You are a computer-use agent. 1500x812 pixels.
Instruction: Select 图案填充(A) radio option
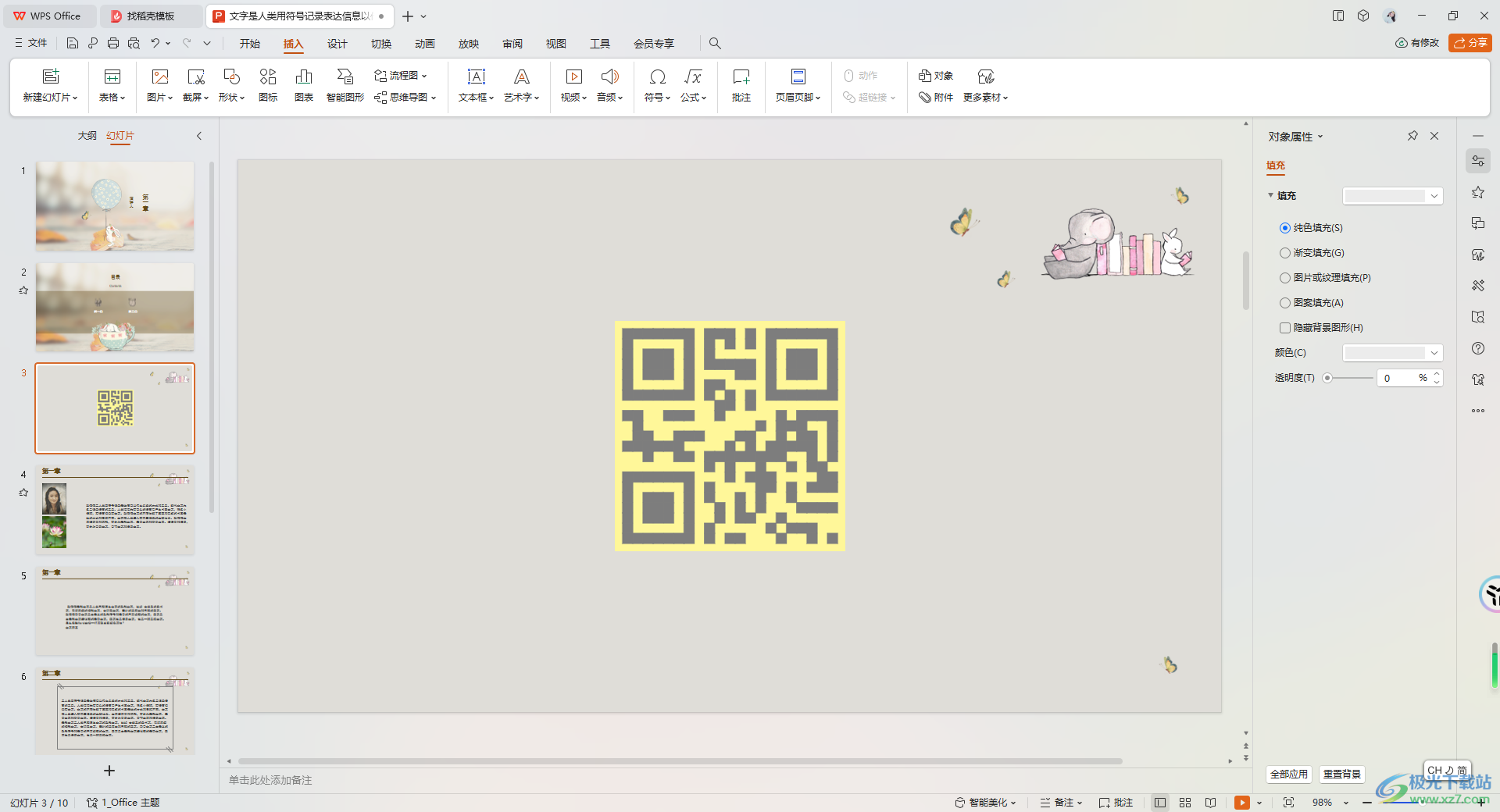tap(1285, 303)
